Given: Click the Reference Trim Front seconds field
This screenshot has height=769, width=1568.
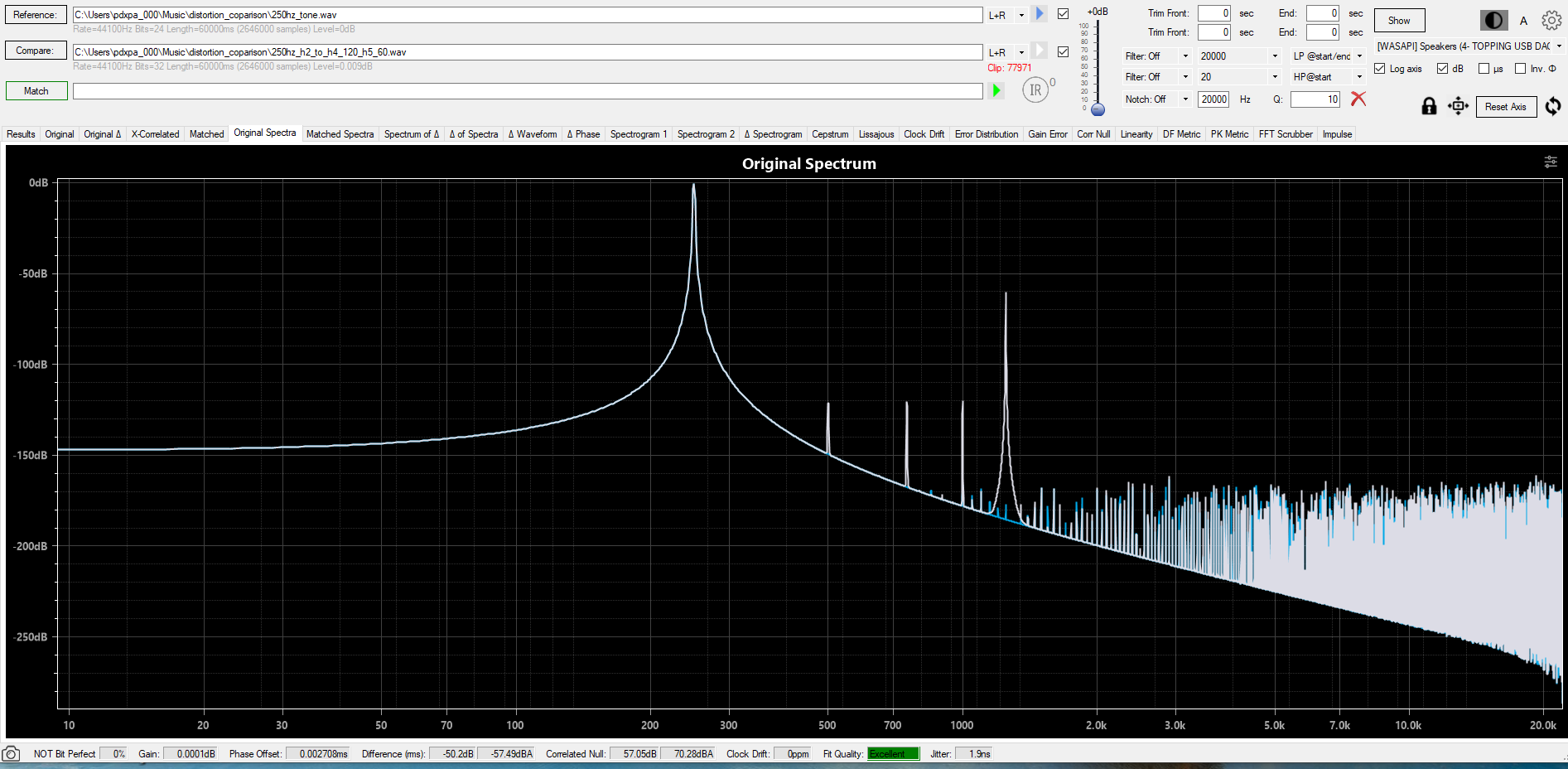Looking at the screenshot, I should click(1214, 13).
